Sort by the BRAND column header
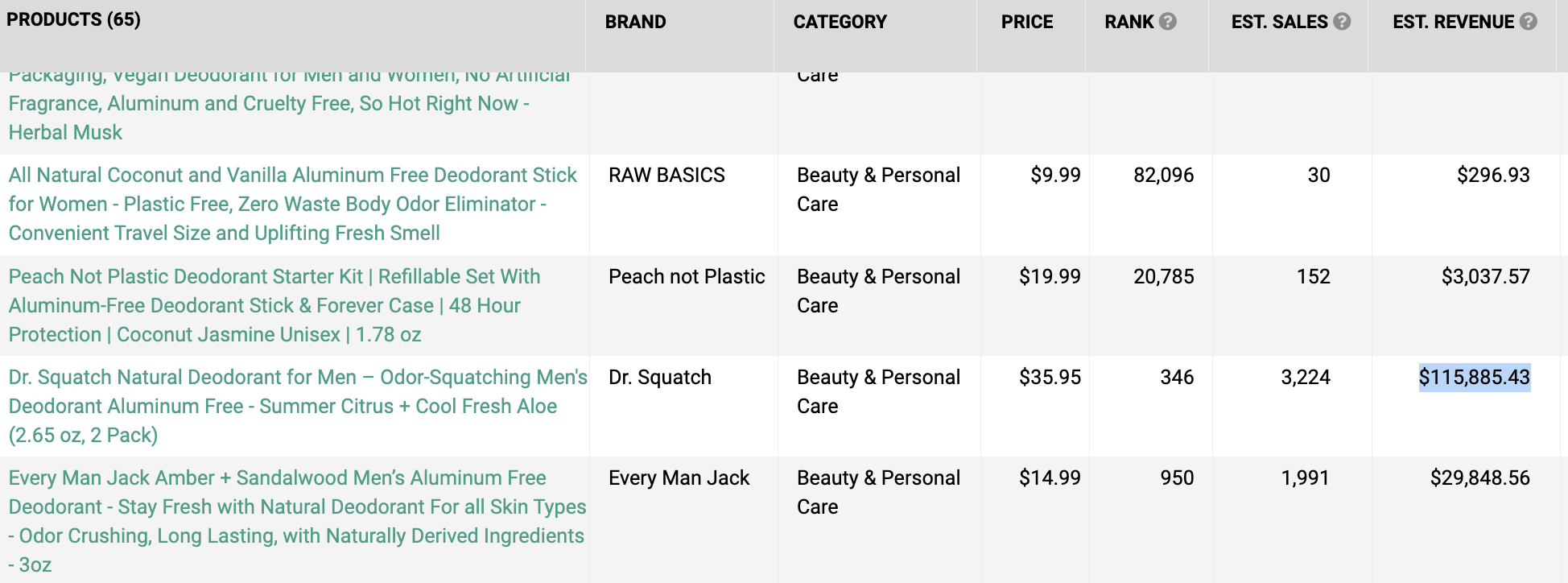The height and width of the screenshot is (583, 1568). [635, 22]
